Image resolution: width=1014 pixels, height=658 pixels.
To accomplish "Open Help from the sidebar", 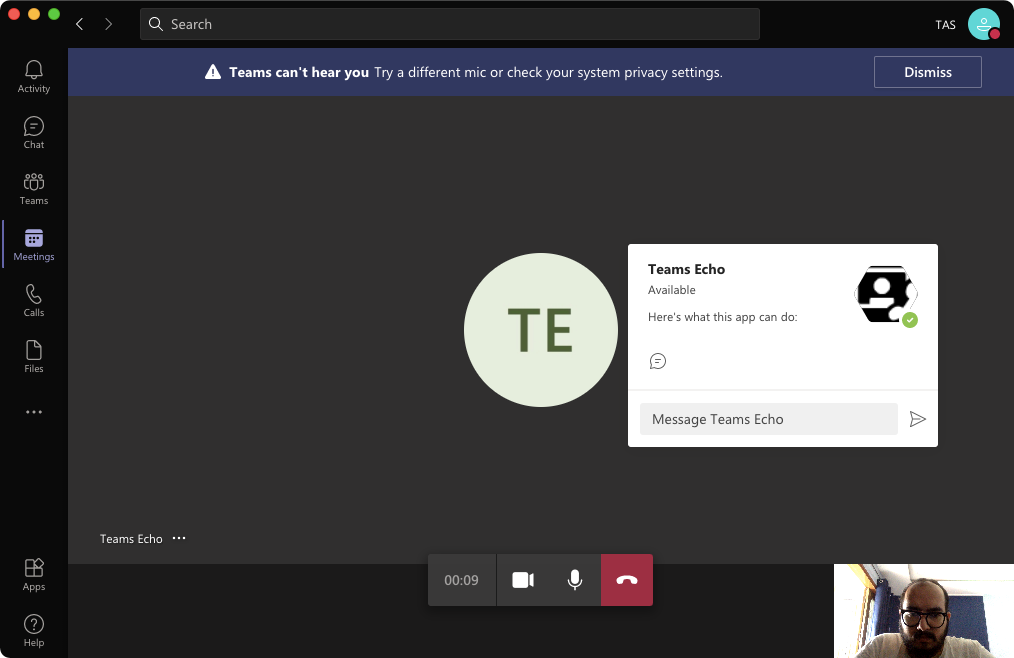I will (33, 629).
